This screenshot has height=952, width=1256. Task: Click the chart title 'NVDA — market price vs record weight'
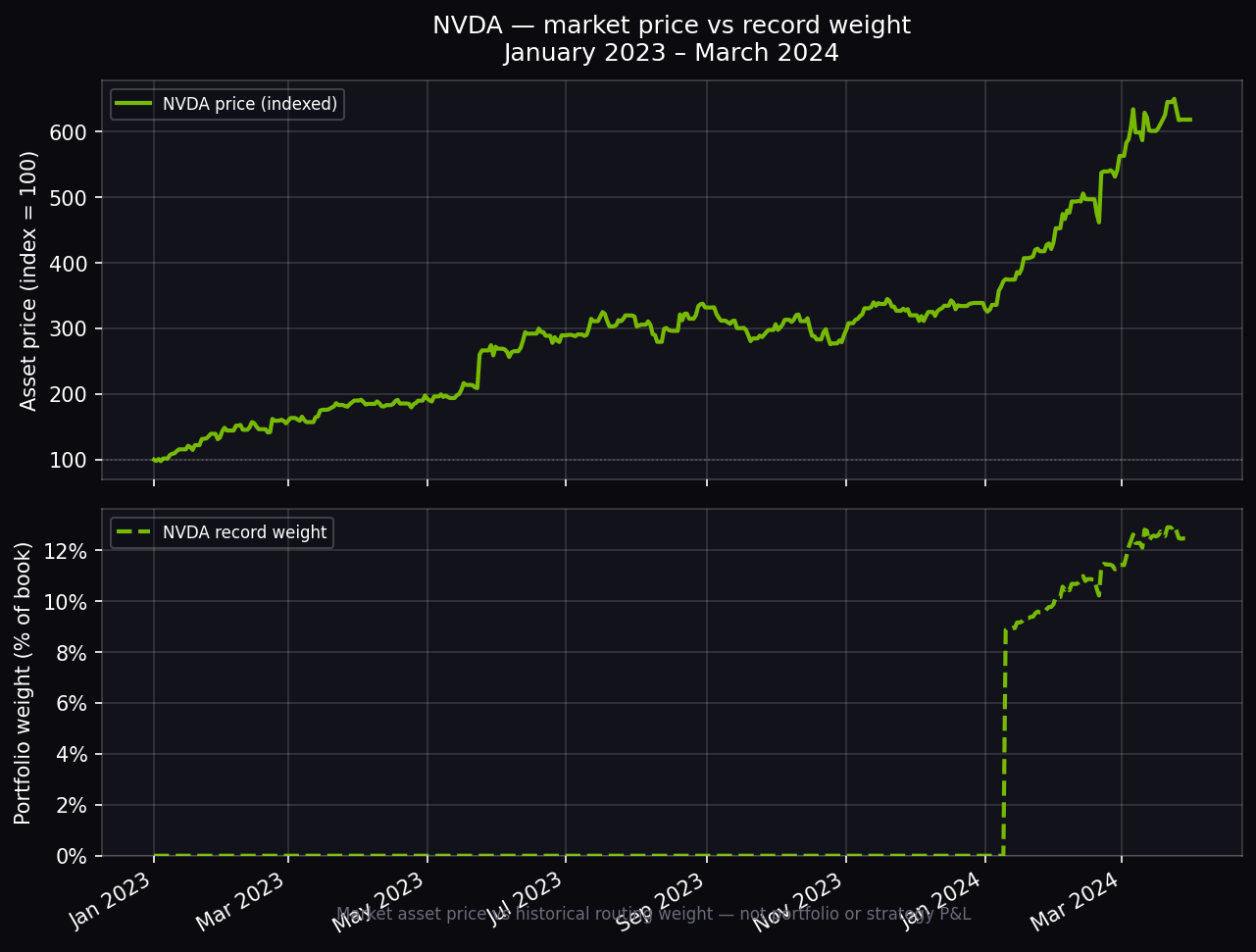[x=672, y=26]
